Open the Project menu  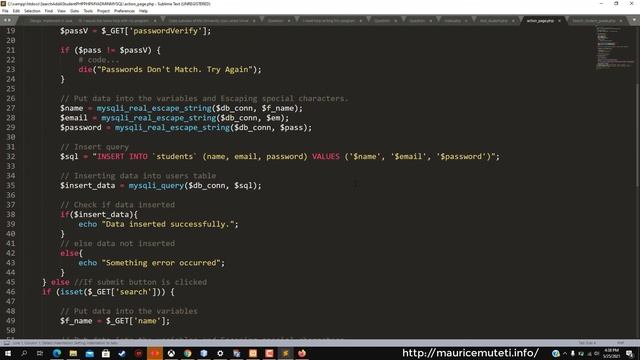pyautogui.click(x=103, y=11)
